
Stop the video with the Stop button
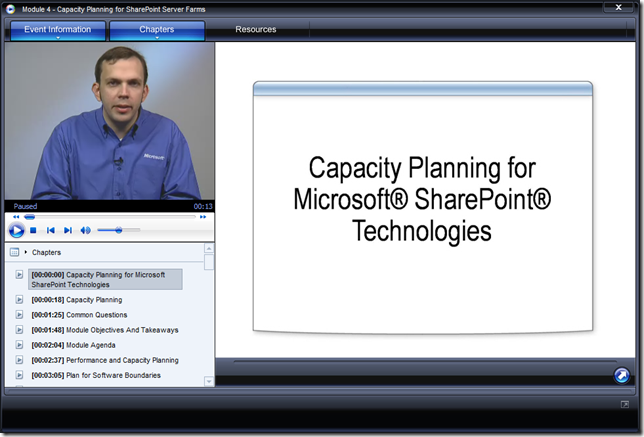[x=33, y=230]
